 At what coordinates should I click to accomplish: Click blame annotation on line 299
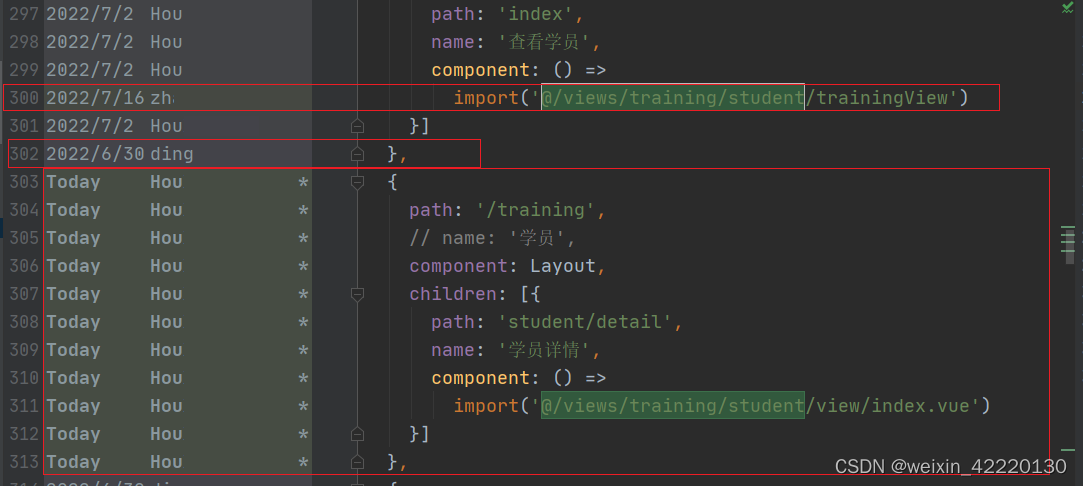point(114,70)
